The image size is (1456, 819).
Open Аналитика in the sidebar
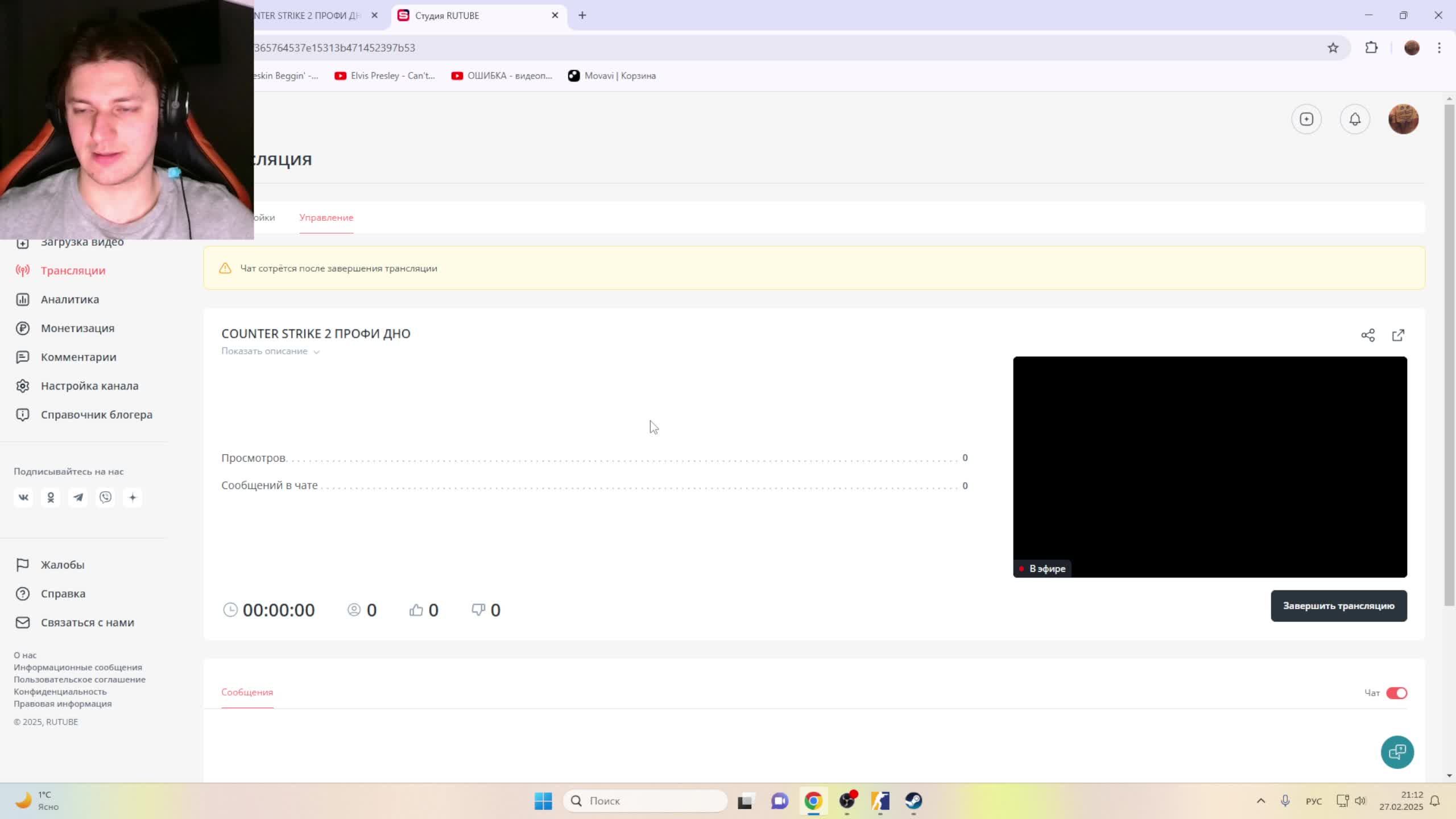coord(69,299)
